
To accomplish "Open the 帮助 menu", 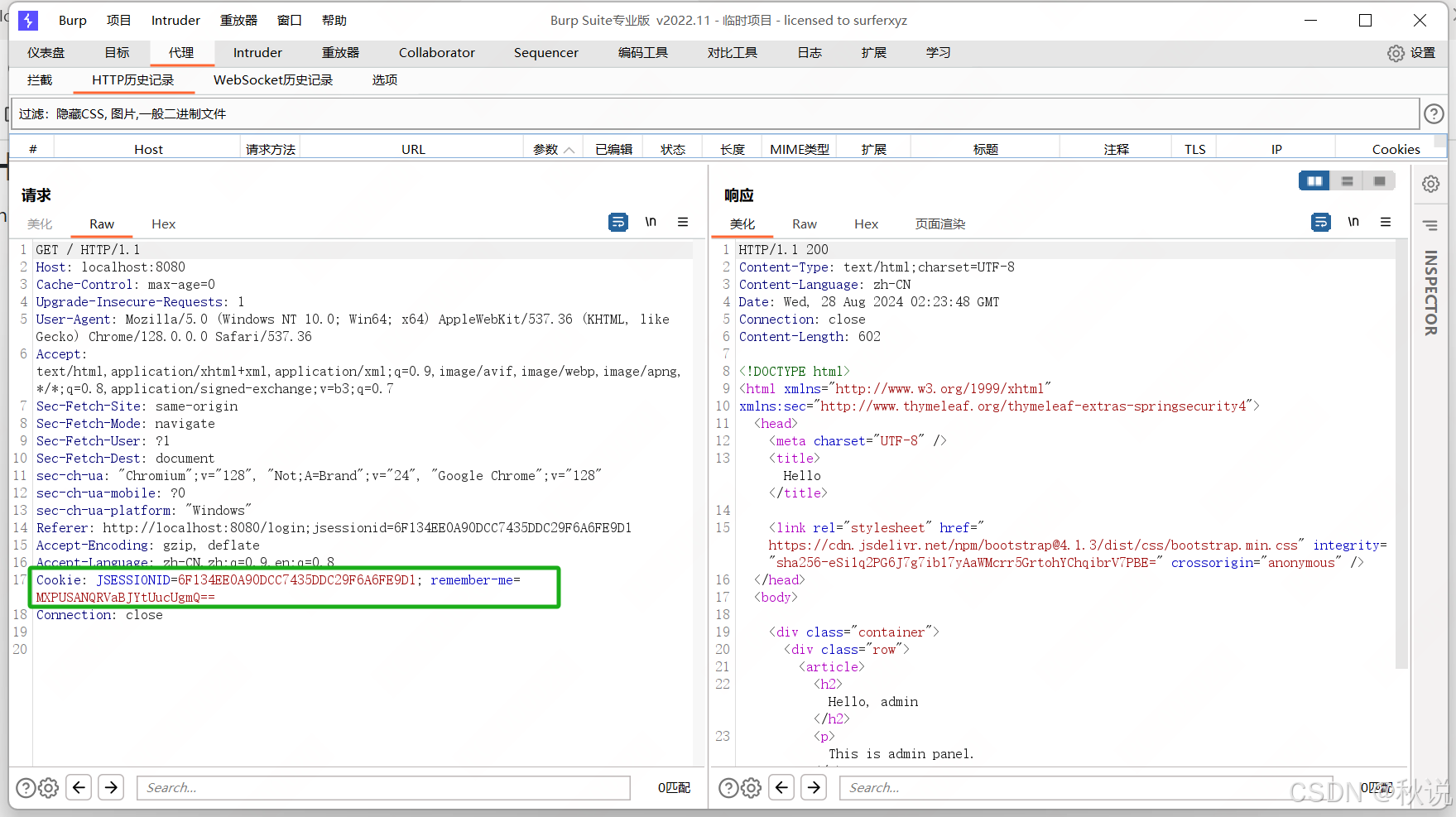I will [334, 21].
